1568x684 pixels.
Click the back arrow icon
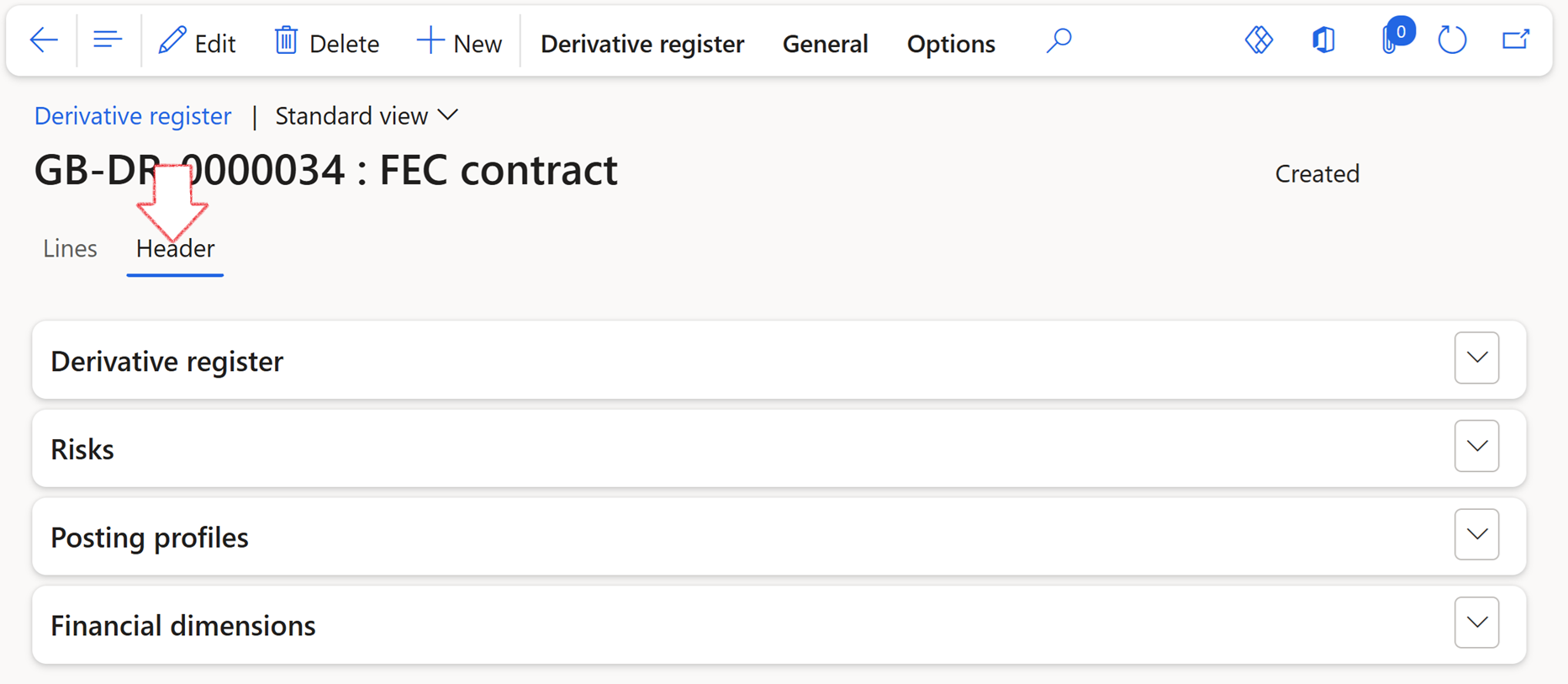tap(43, 40)
